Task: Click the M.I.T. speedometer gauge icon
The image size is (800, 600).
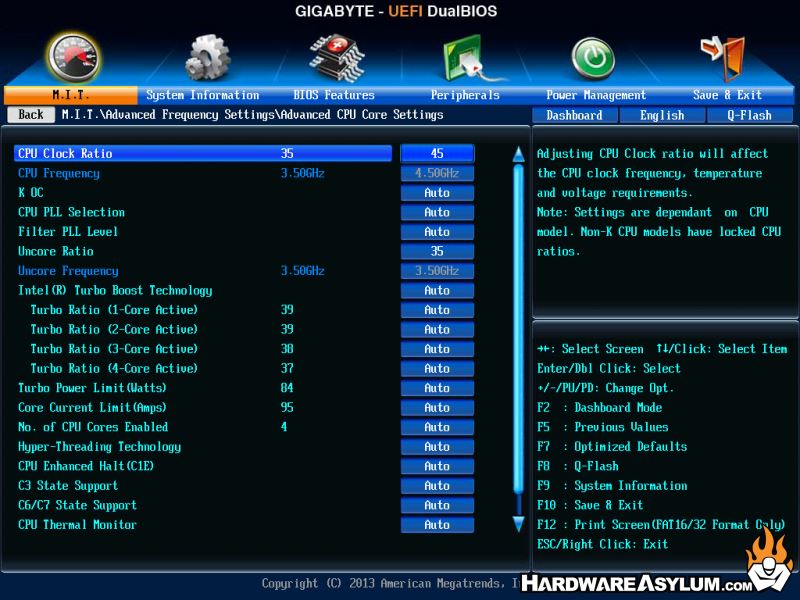Action: (x=74, y=56)
